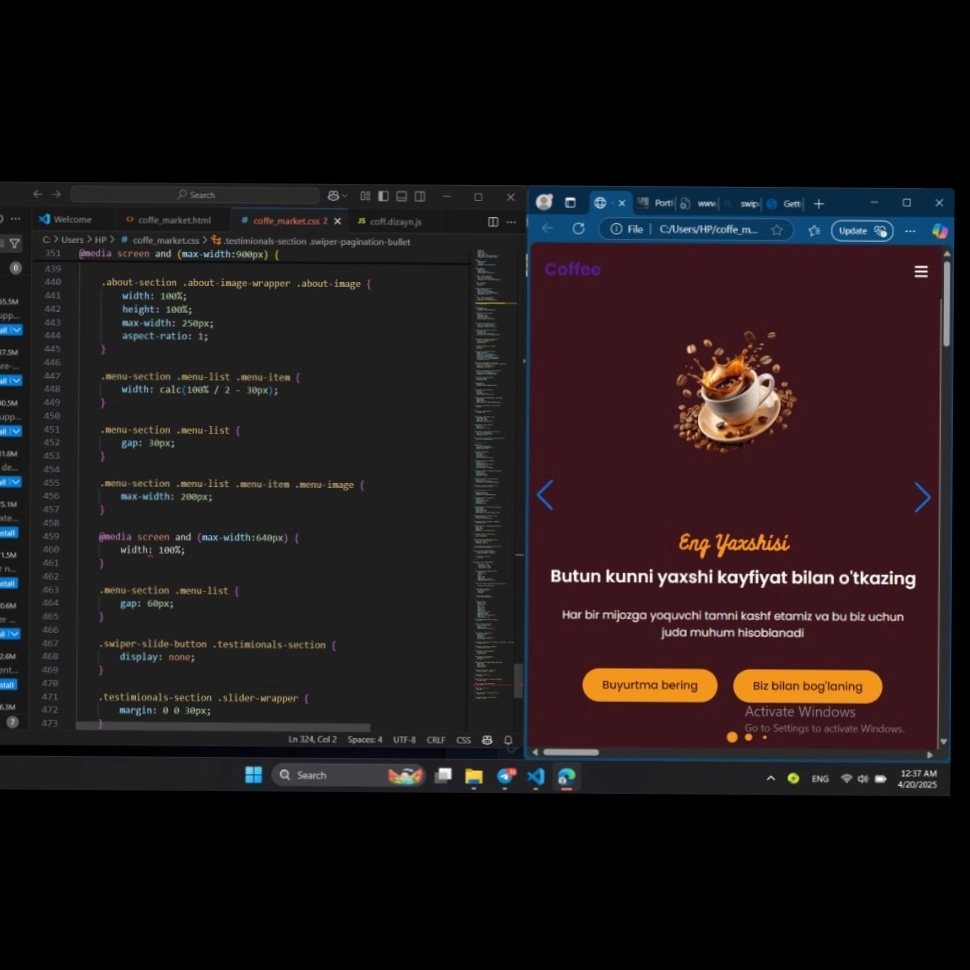Toggle the primary sidebar layout icon
This screenshot has width=970, height=970.
pos(383,196)
